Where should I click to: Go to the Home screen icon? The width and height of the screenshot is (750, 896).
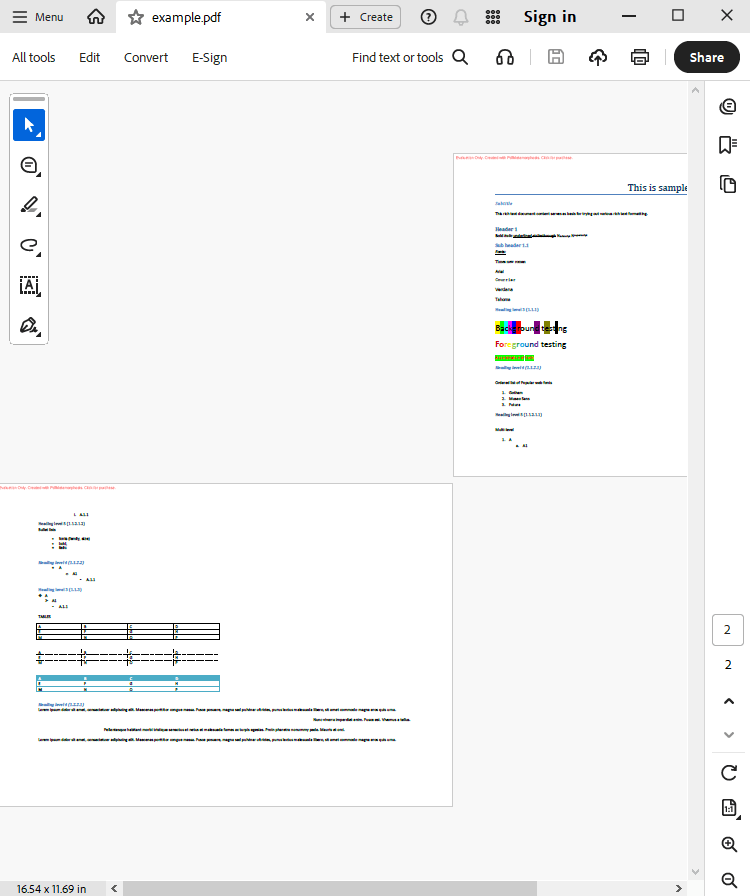pyautogui.click(x=96, y=17)
